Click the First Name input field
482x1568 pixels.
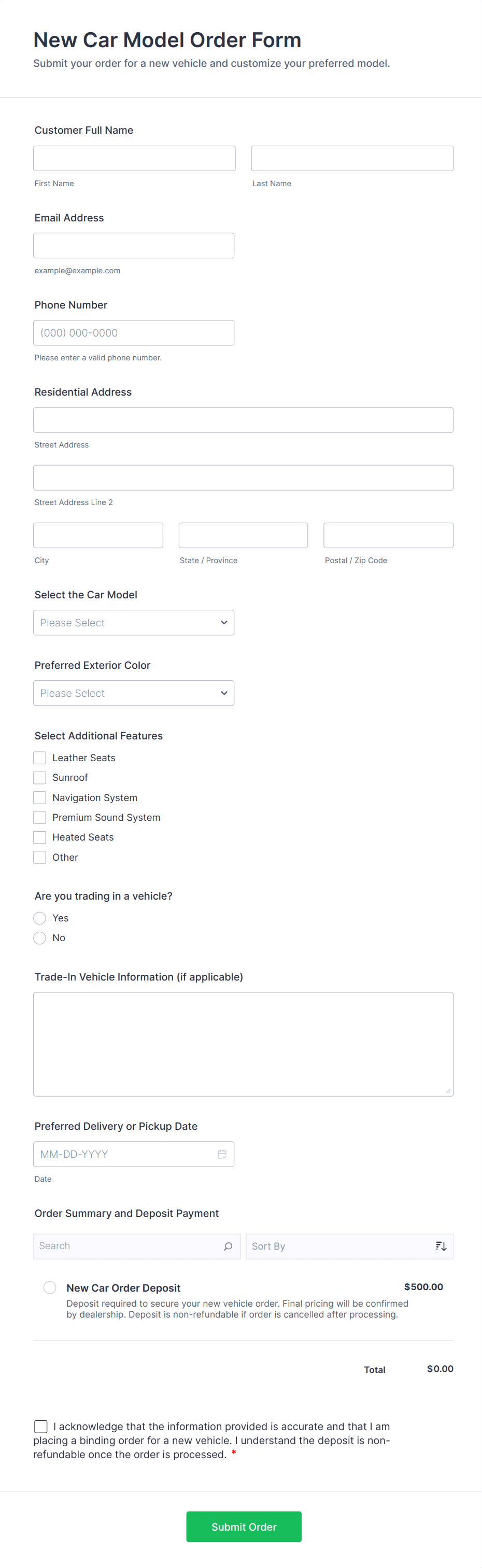134,158
